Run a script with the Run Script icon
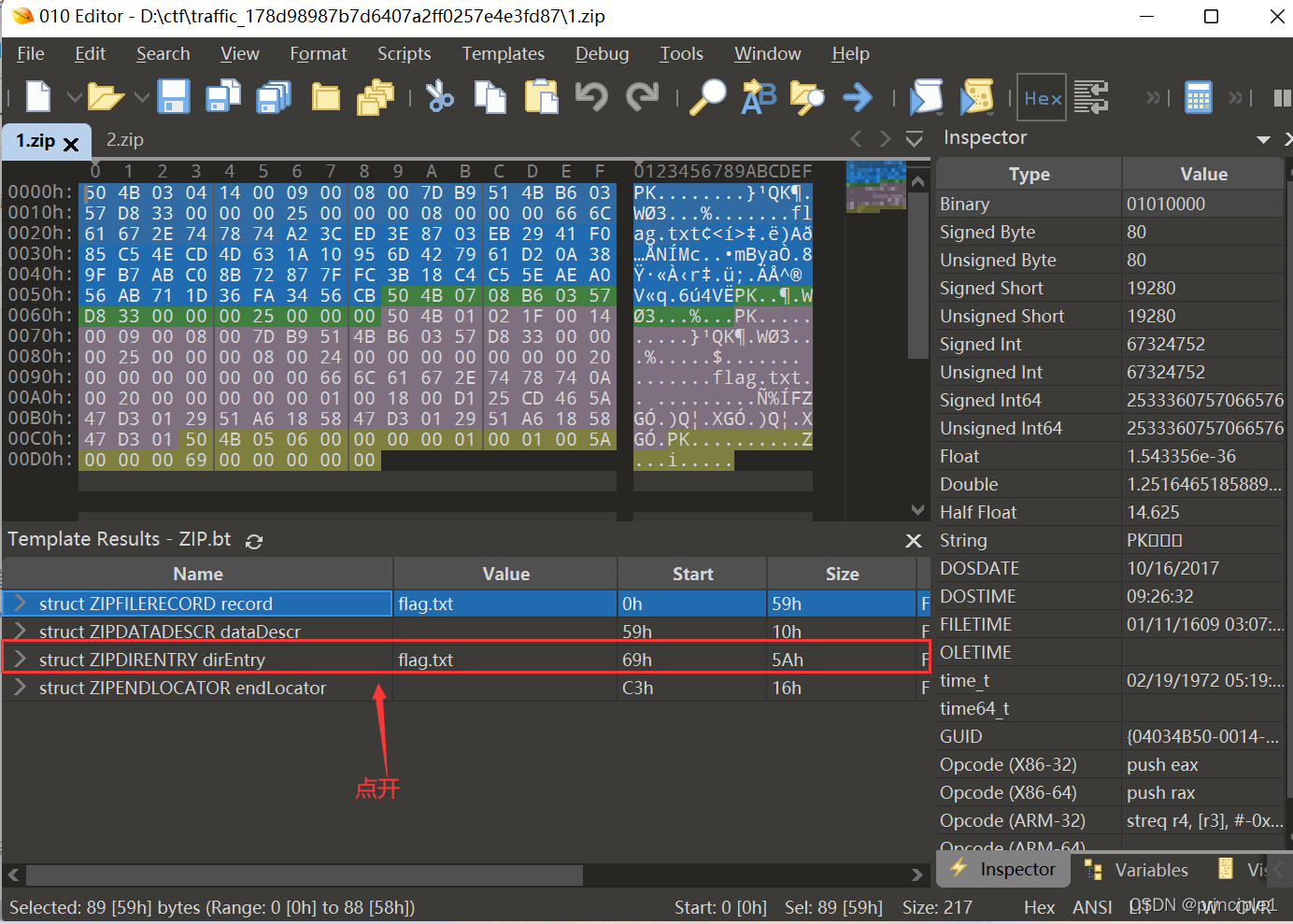 pos(926,96)
